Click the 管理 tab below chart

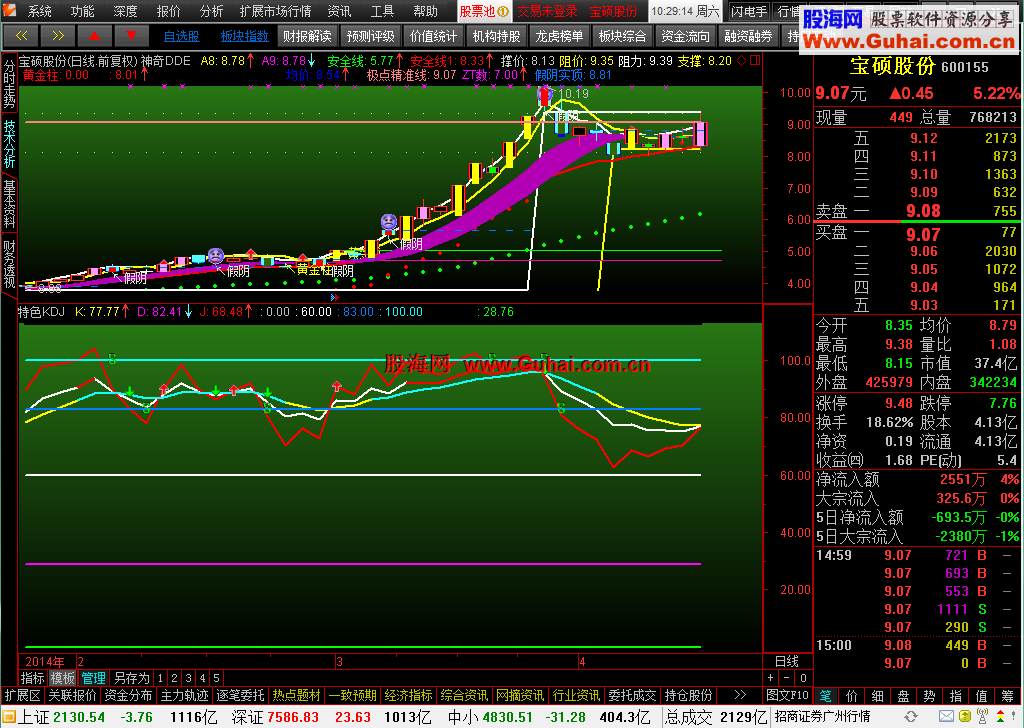(93, 678)
